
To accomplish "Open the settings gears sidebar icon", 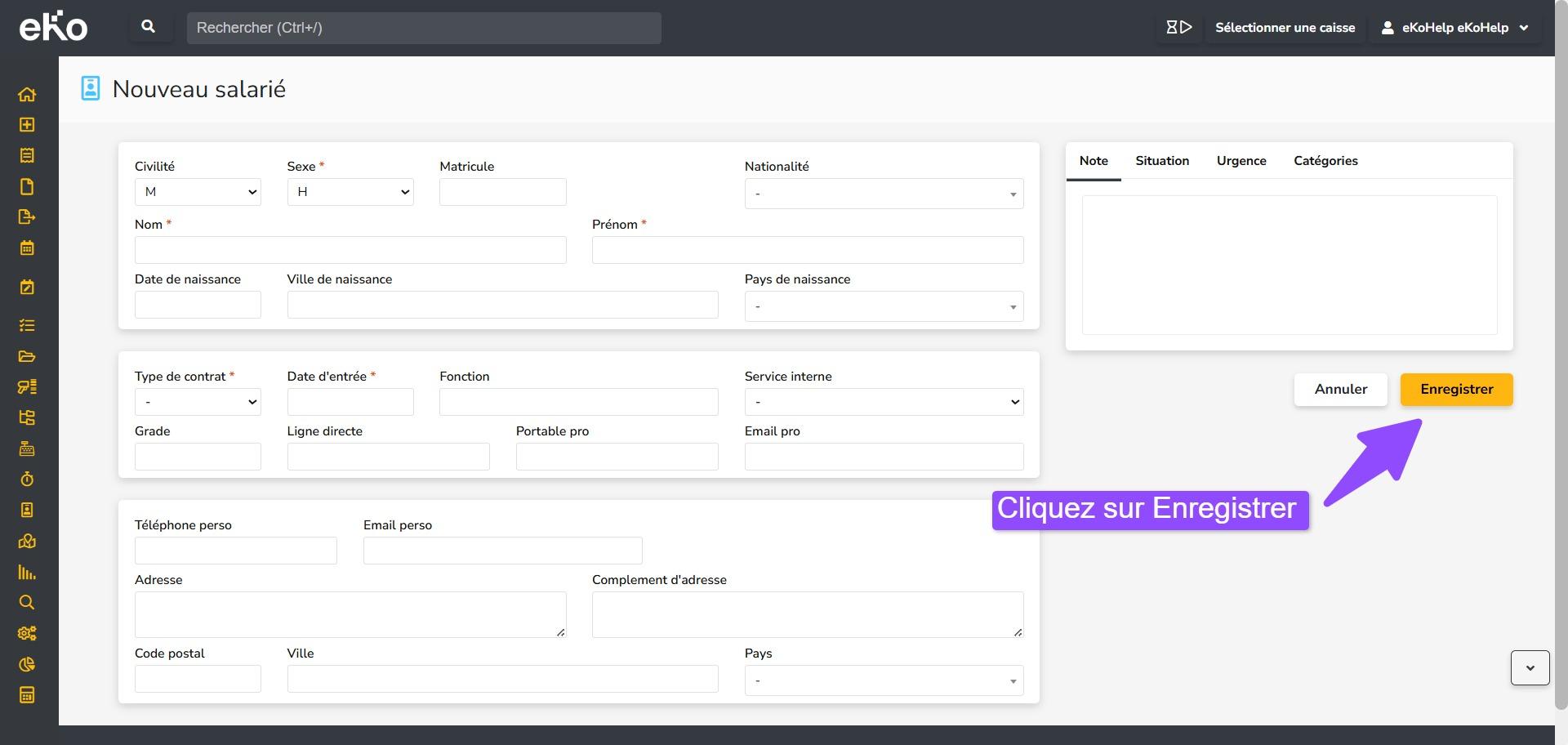I will [x=27, y=633].
